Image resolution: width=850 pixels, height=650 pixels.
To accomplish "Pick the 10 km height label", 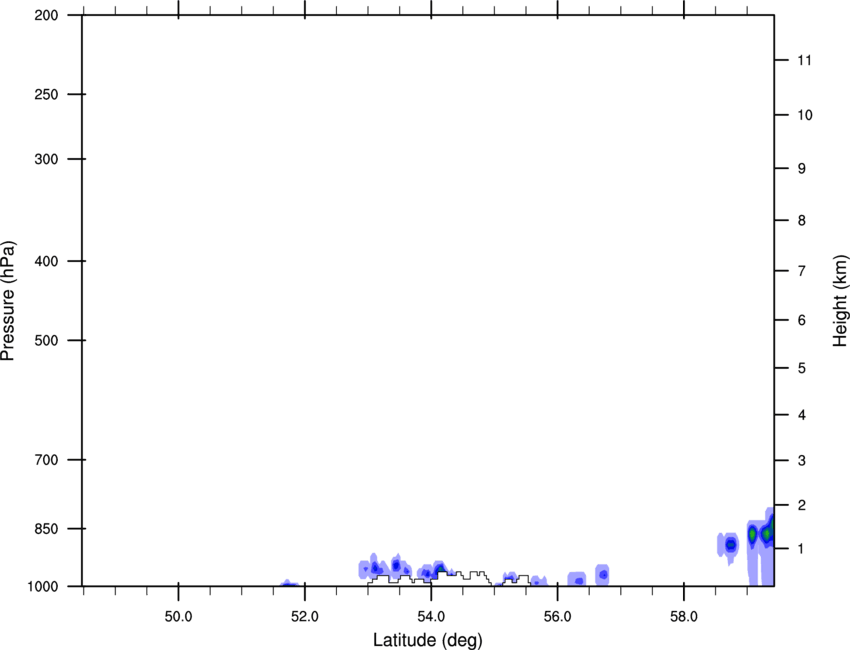I will (805, 115).
